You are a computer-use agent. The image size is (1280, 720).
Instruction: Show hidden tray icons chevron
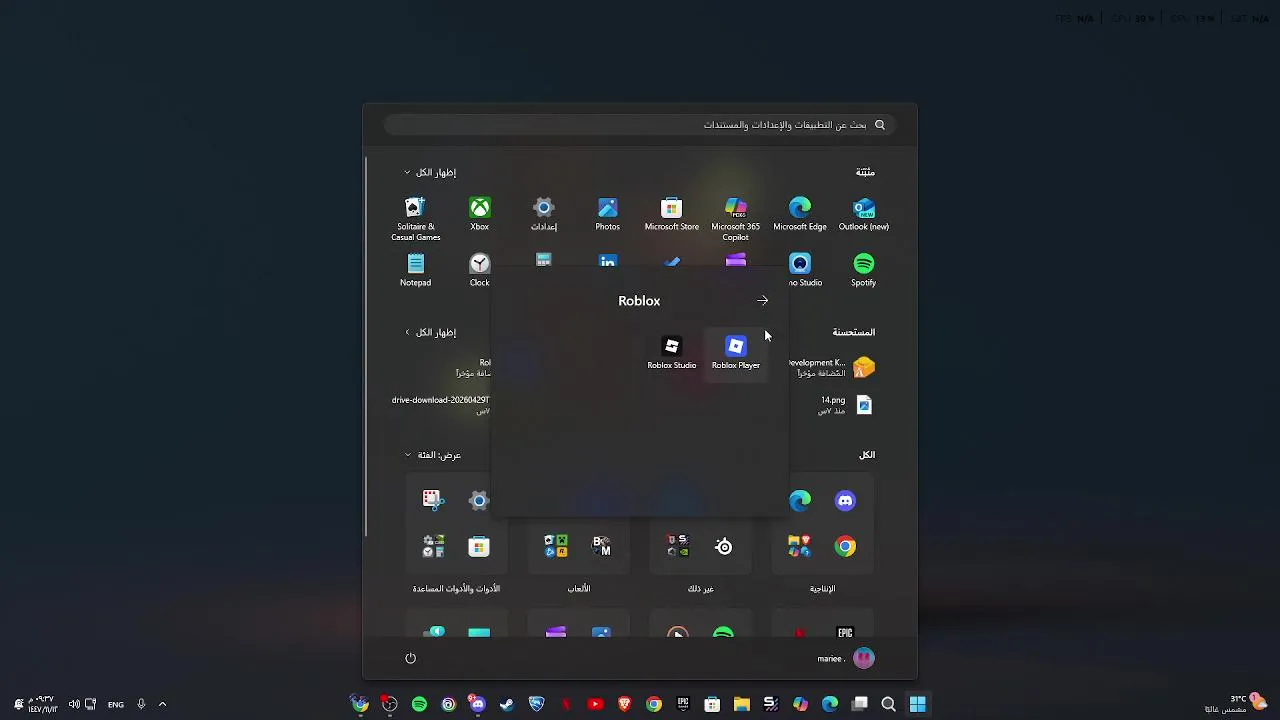tap(162, 704)
